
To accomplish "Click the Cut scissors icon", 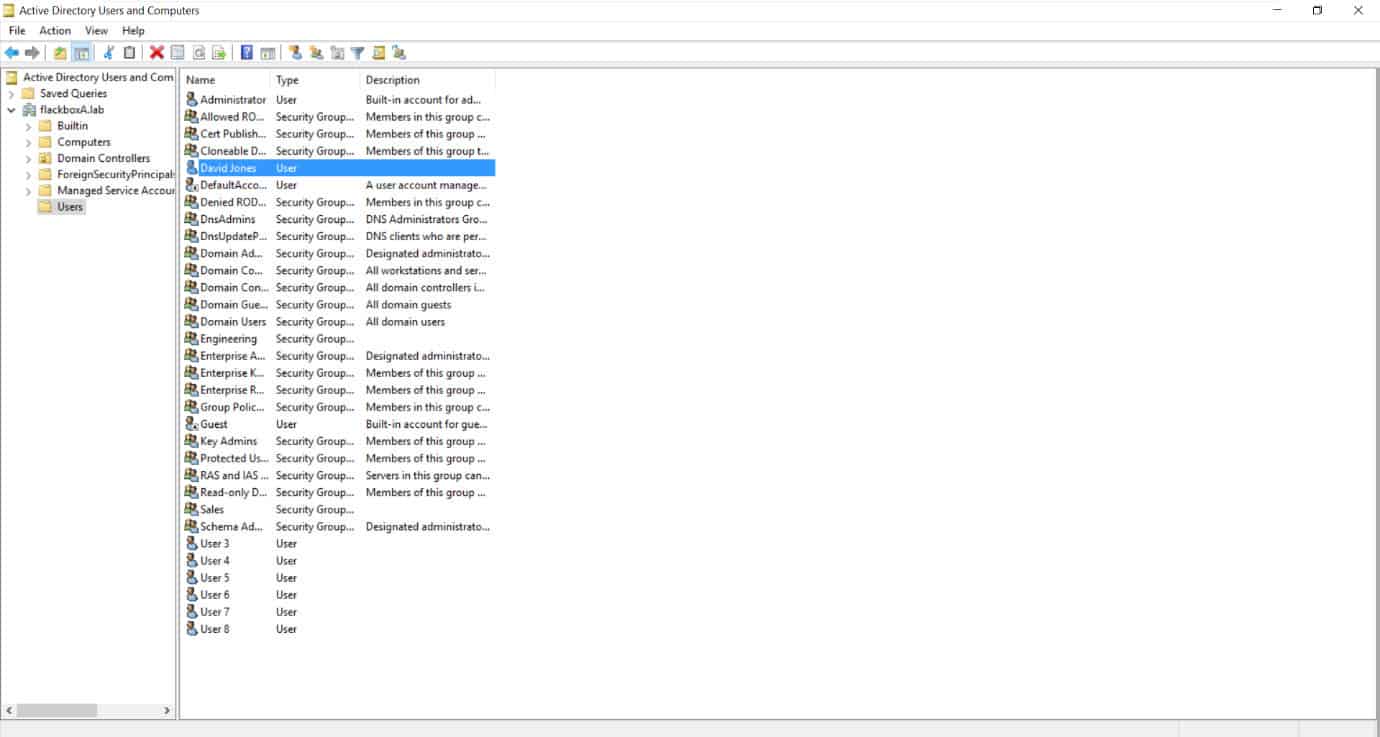I will (109, 53).
